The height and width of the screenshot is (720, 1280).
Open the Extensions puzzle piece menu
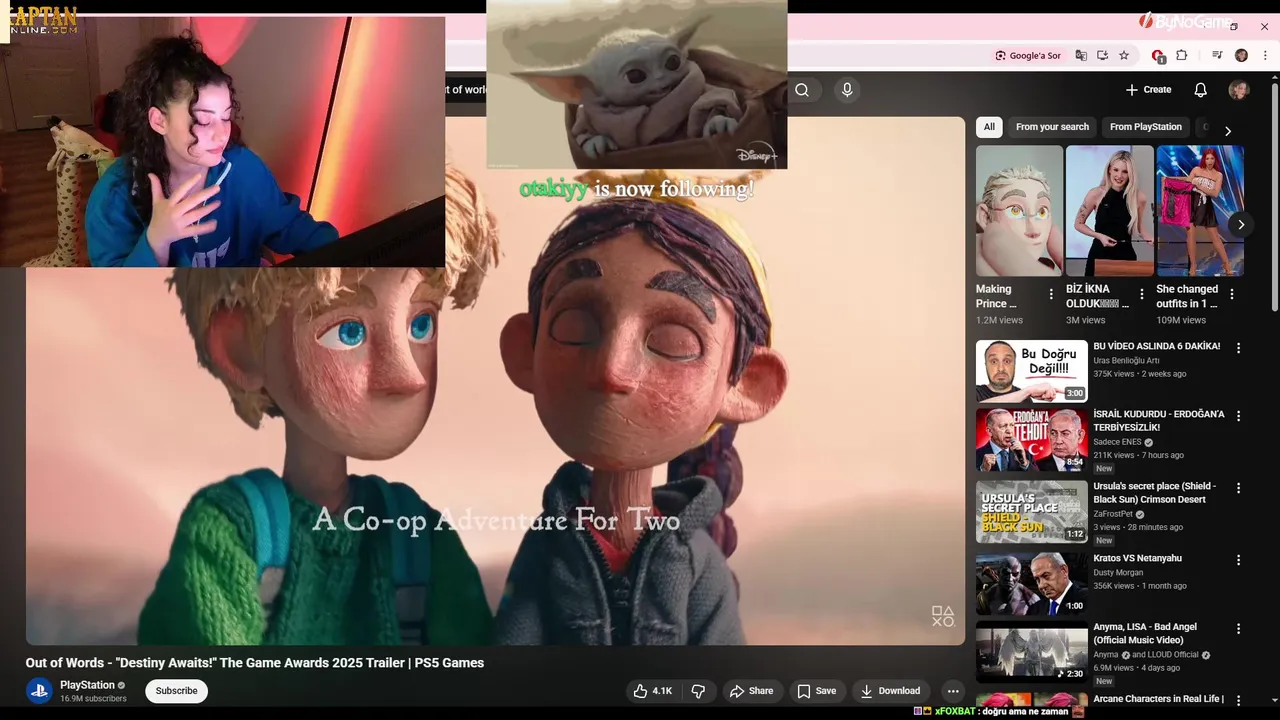[x=1181, y=56]
